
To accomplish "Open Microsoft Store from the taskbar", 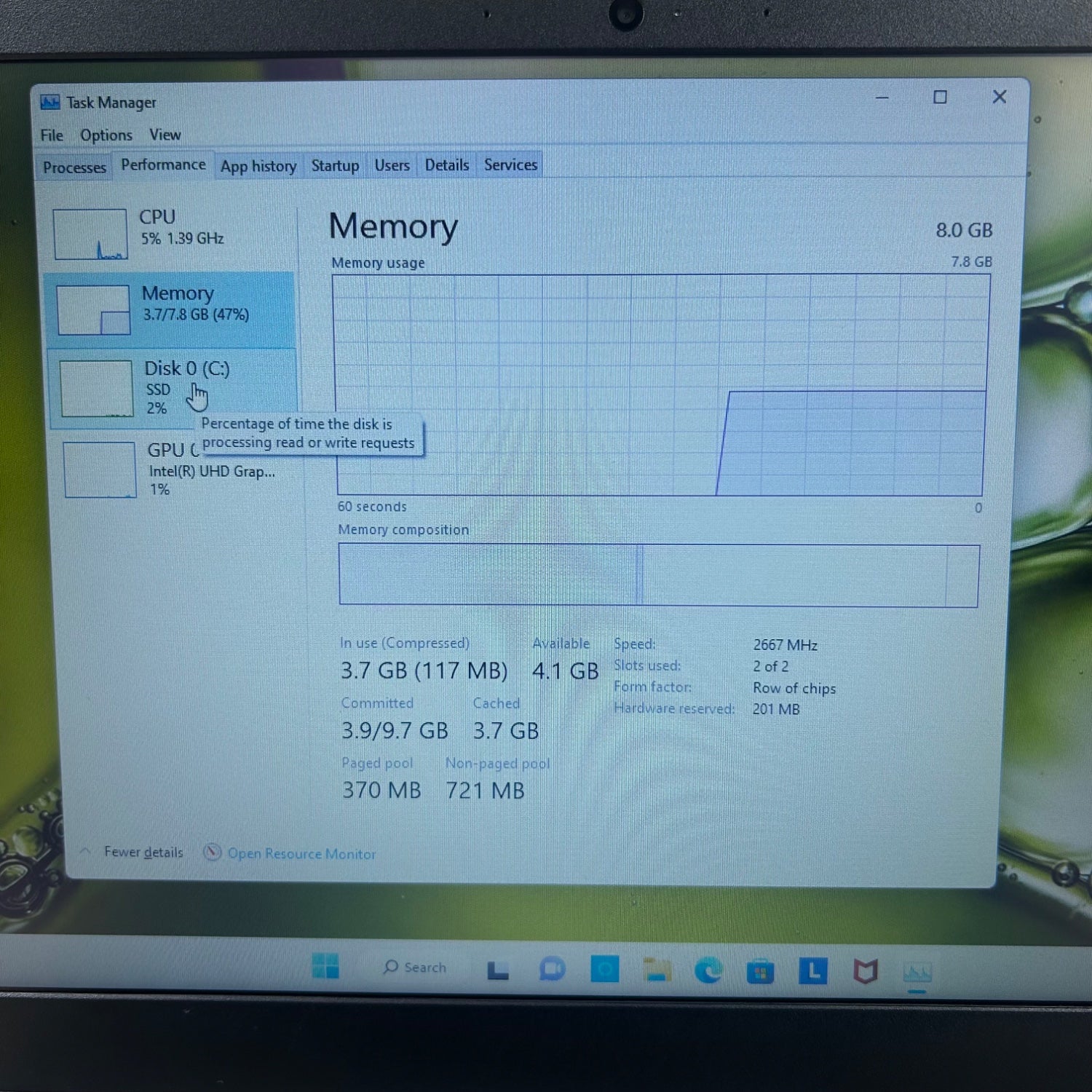I will [760, 972].
